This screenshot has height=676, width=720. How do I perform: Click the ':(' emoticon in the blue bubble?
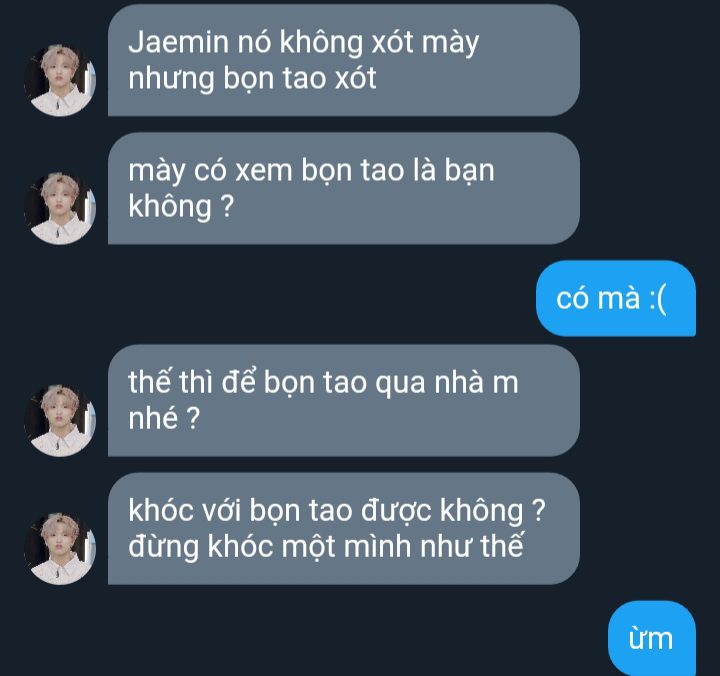click(658, 299)
